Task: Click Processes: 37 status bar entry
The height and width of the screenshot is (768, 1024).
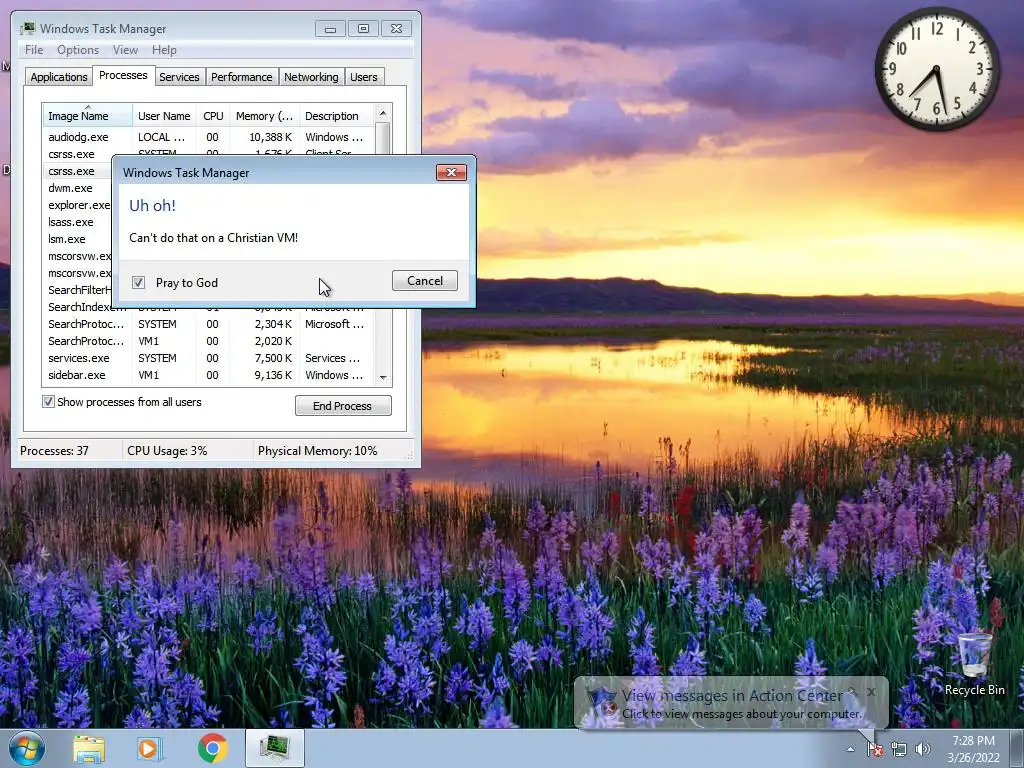Action: [54, 451]
